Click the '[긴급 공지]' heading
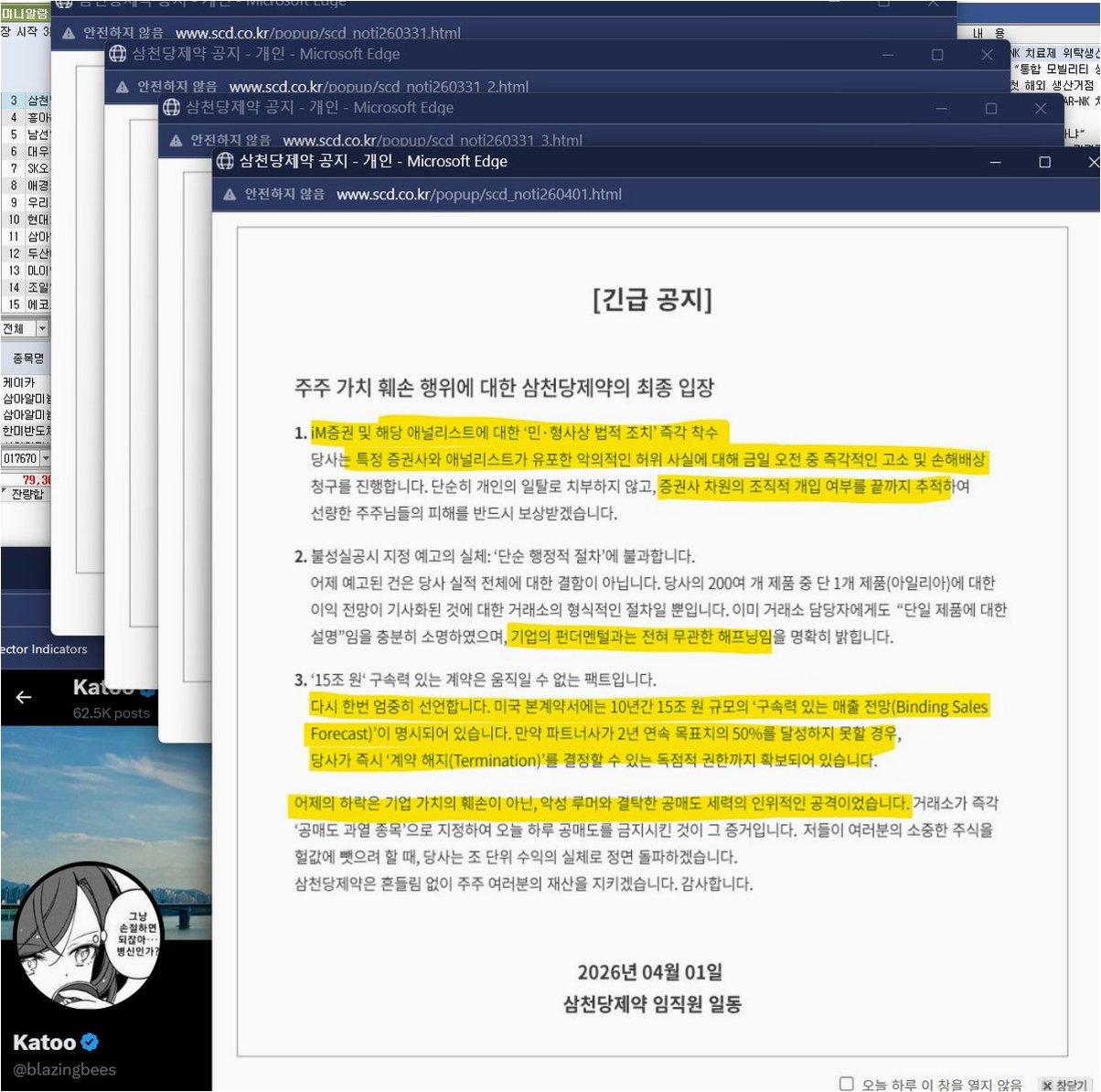The width and height of the screenshot is (1101, 1092). tap(652, 299)
